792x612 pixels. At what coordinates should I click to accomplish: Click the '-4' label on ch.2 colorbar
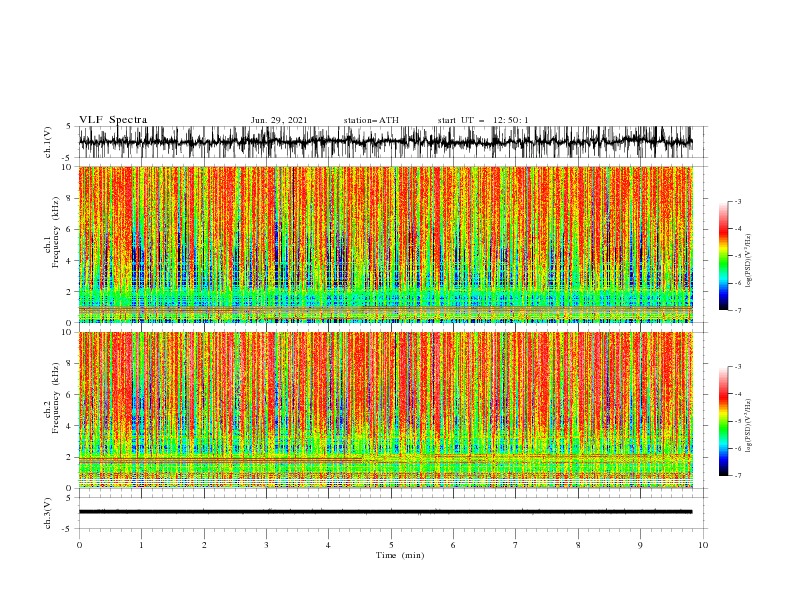pos(738,394)
